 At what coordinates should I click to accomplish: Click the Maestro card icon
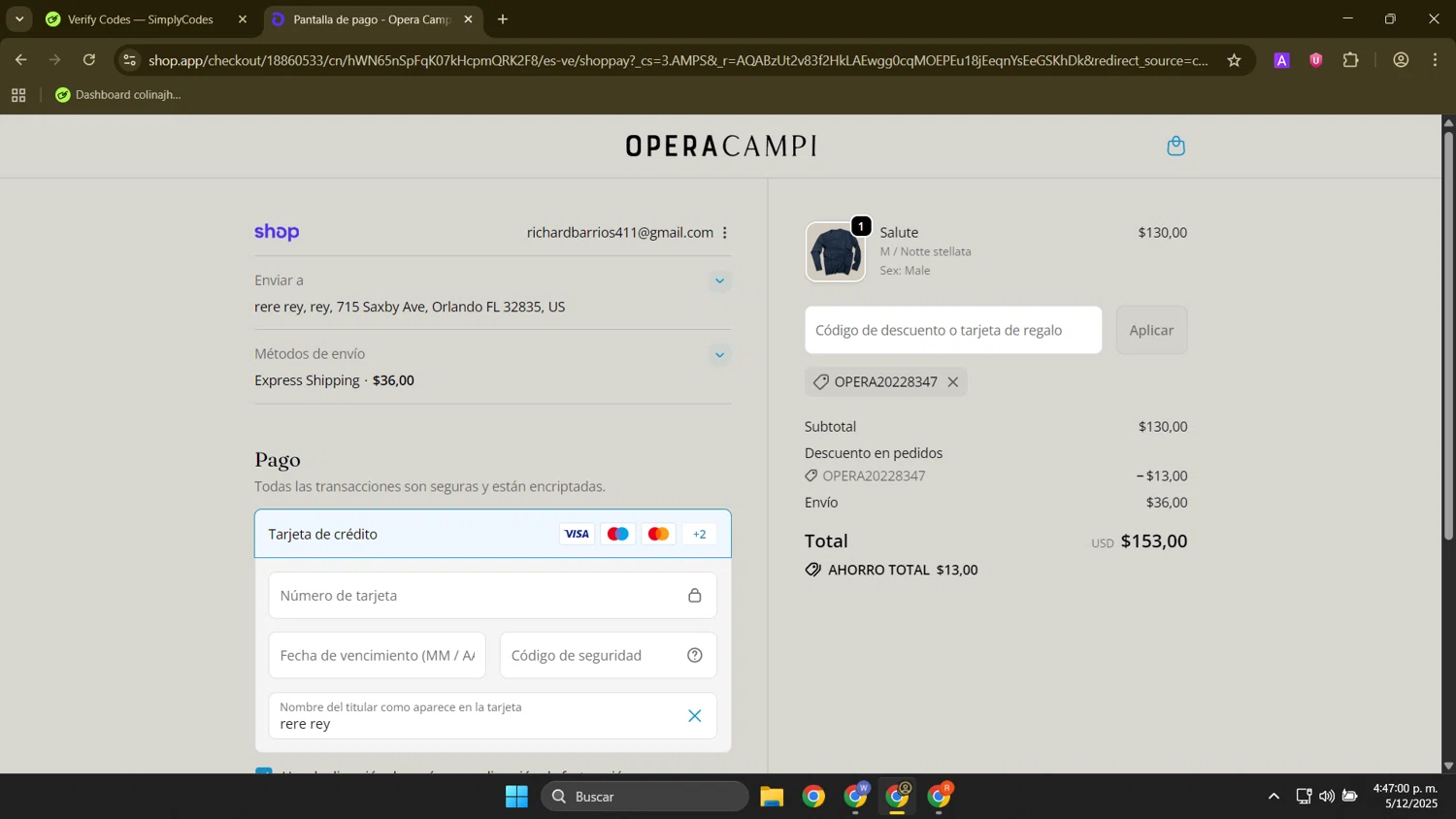click(617, 534)
